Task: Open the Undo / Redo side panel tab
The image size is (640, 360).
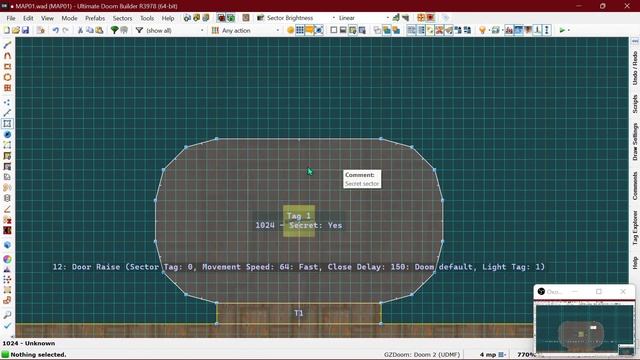Action: click(x=635, y=68)
